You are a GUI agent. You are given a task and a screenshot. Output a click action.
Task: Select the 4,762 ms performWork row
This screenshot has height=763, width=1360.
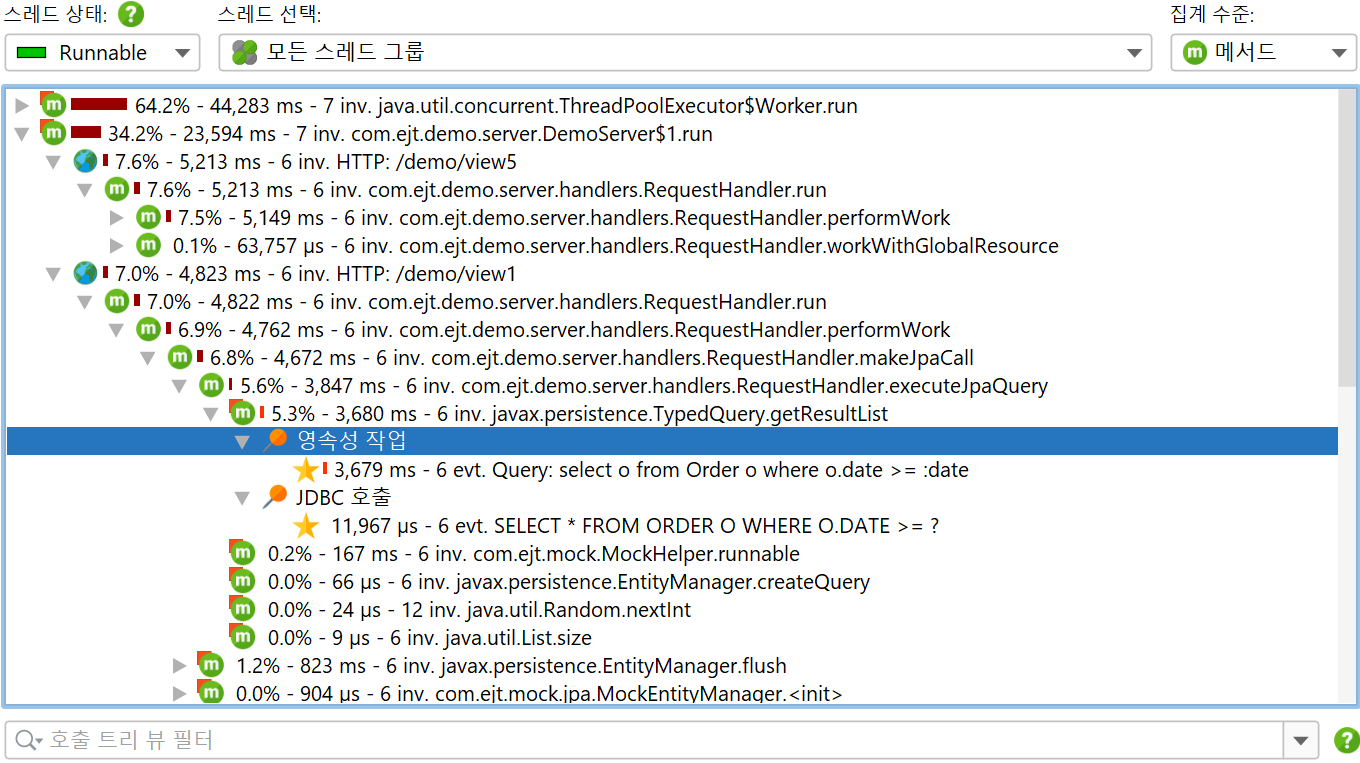coord(672,330)
